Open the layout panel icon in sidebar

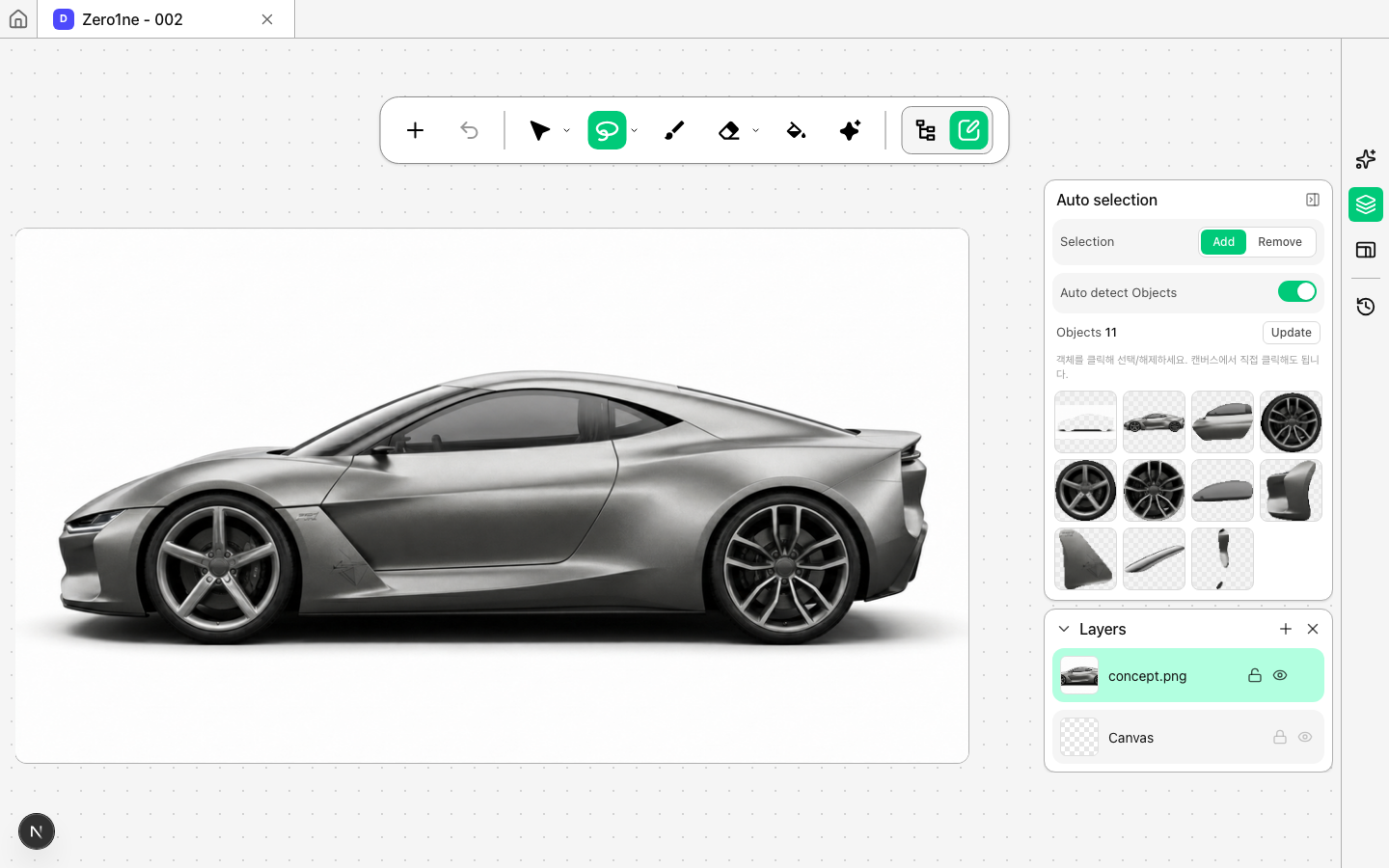pyautogui.click(x=1366, y=250)
